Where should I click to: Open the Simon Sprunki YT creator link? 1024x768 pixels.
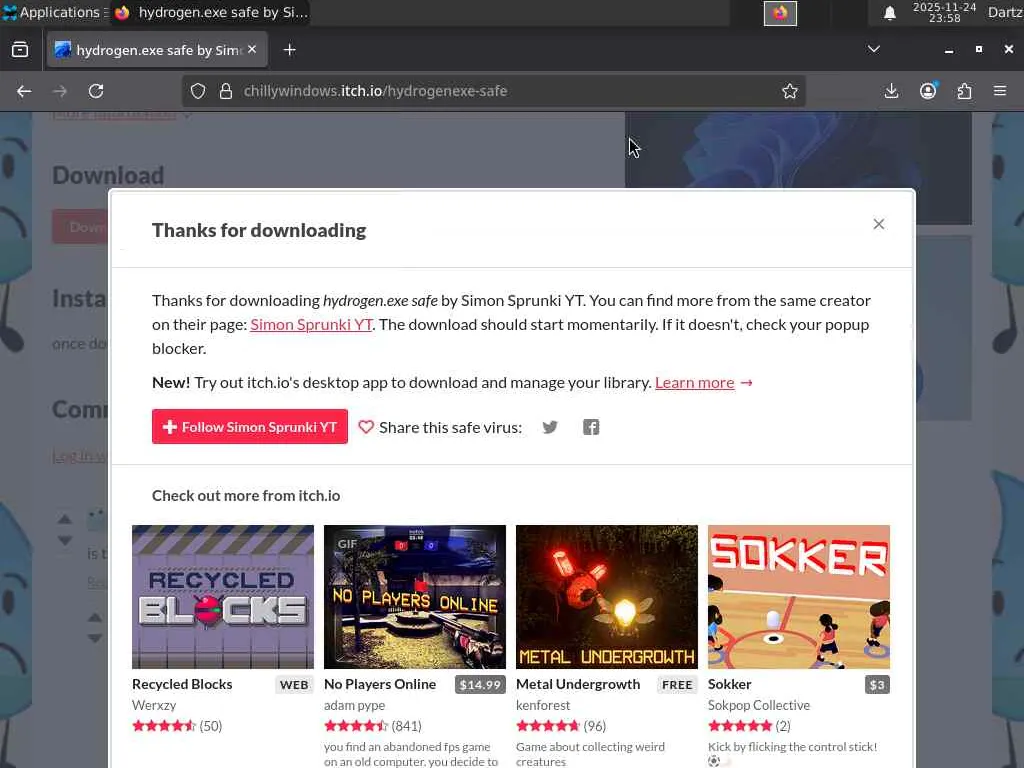pyautogui.click(x=311, y=325)
